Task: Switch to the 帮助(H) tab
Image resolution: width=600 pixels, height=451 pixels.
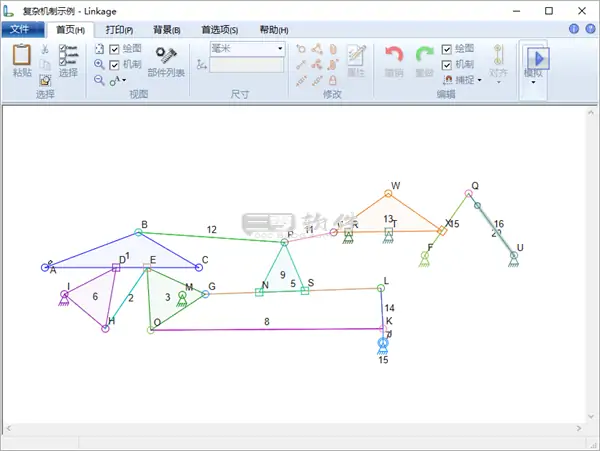Action: click(x=274, y=30)
